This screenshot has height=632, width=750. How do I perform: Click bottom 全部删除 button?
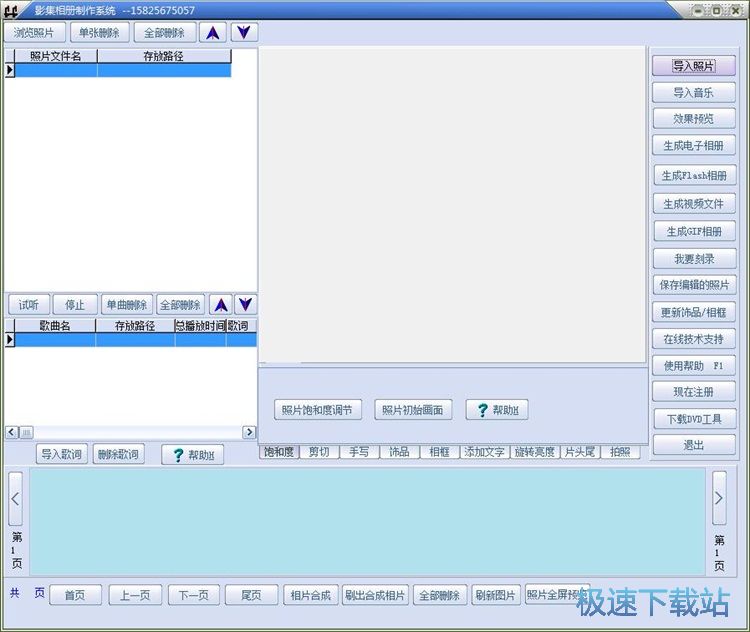coord(440,595)
